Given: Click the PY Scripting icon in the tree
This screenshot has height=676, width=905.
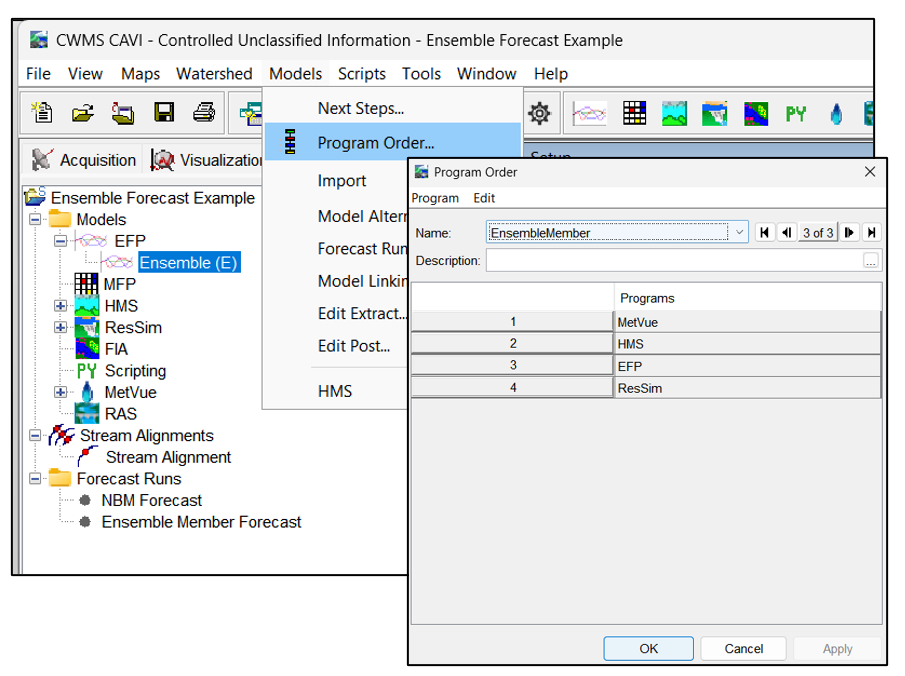Looking at the screenshot, I should 87,371.
